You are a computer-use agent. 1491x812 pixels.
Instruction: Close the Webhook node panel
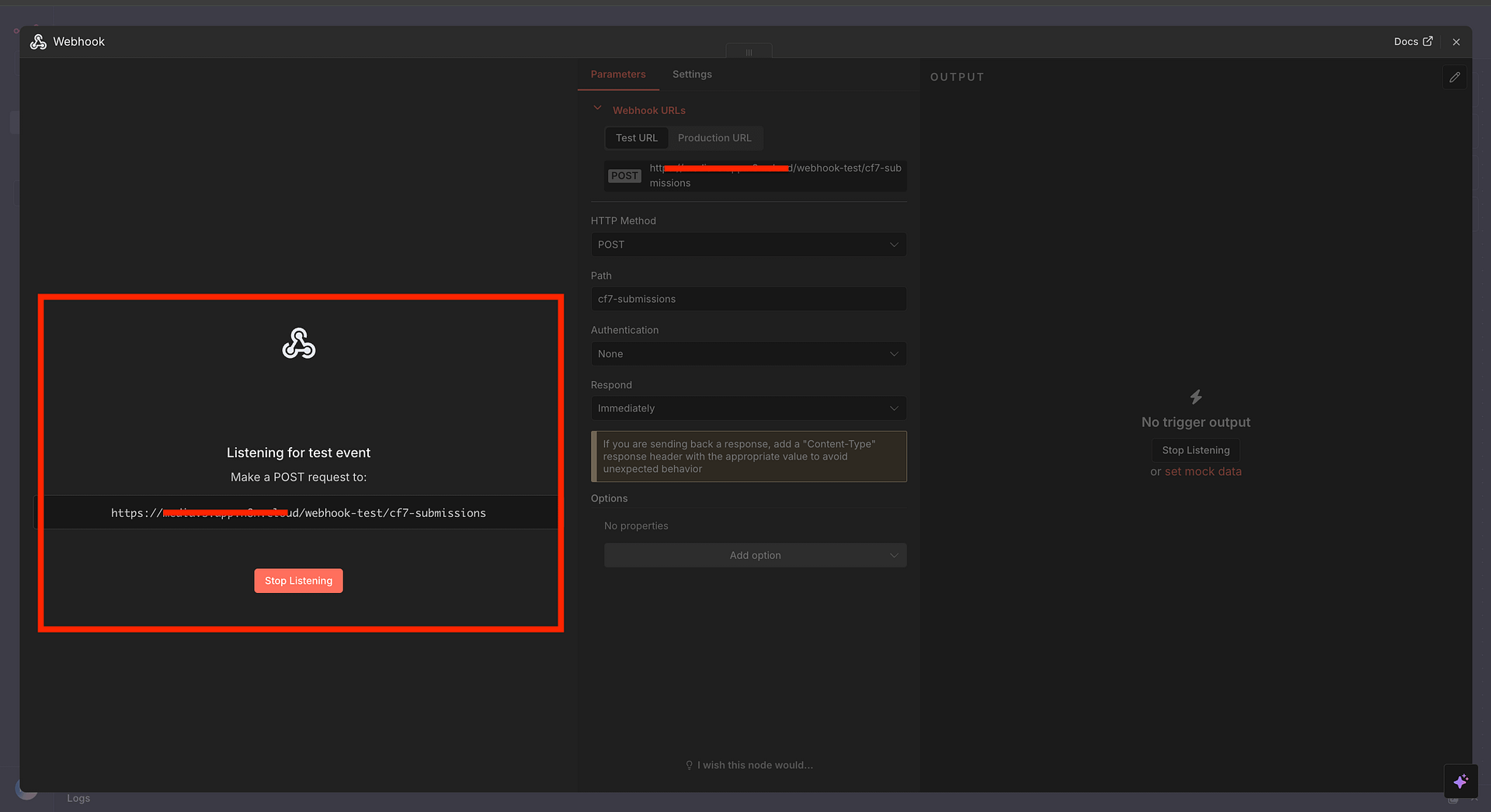tap(1456, 42)
